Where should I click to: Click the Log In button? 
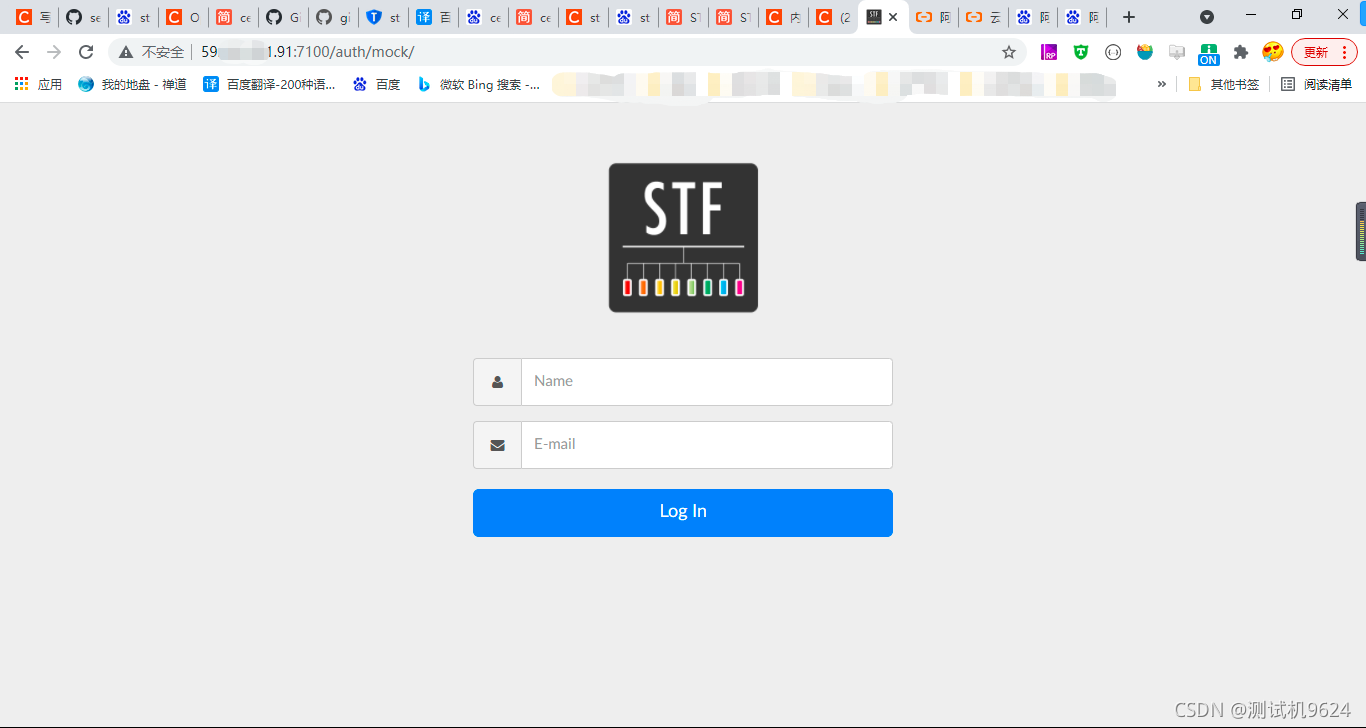(x=683, y=513)
